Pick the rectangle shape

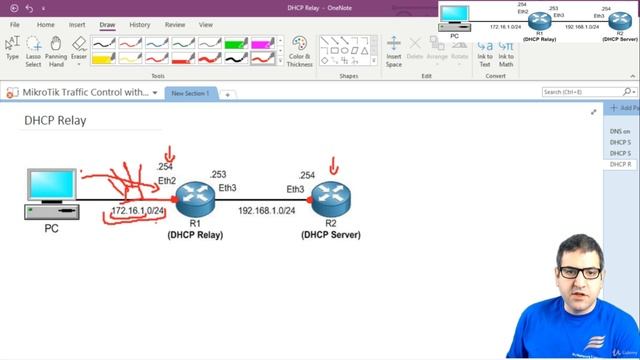click(335, 51)
